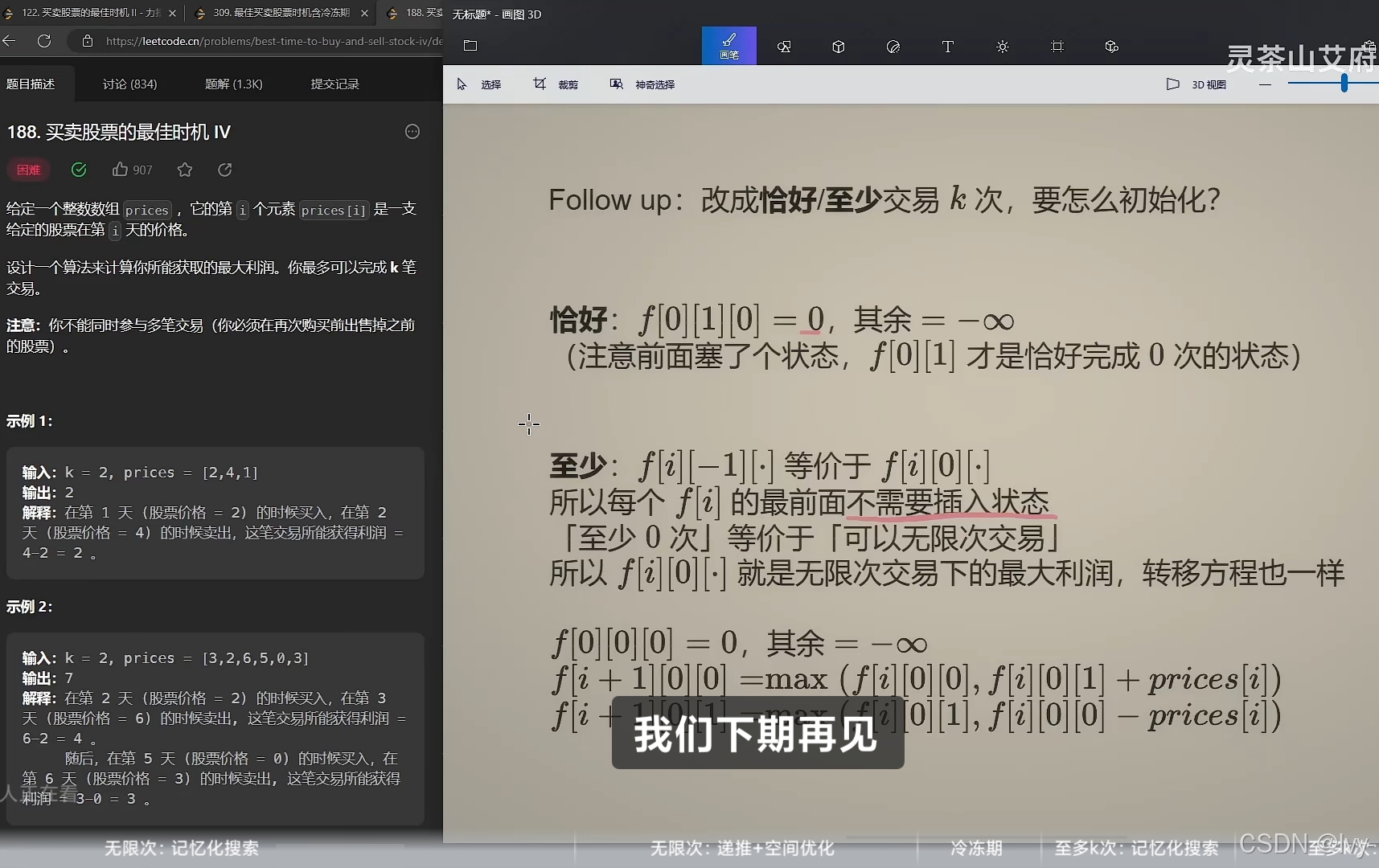Open the 3D library
This screenshot has width=1379, height=868.
[x=1112, y=46]
